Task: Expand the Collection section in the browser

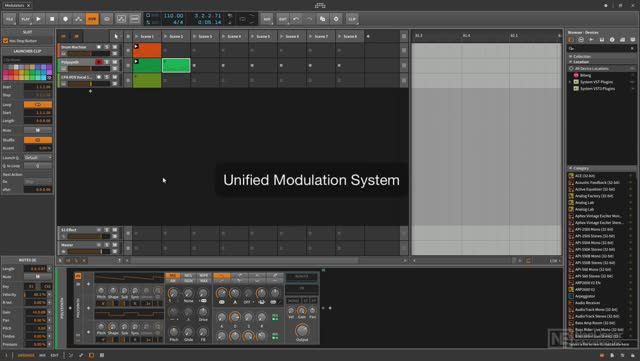Action: coord(571,56)
